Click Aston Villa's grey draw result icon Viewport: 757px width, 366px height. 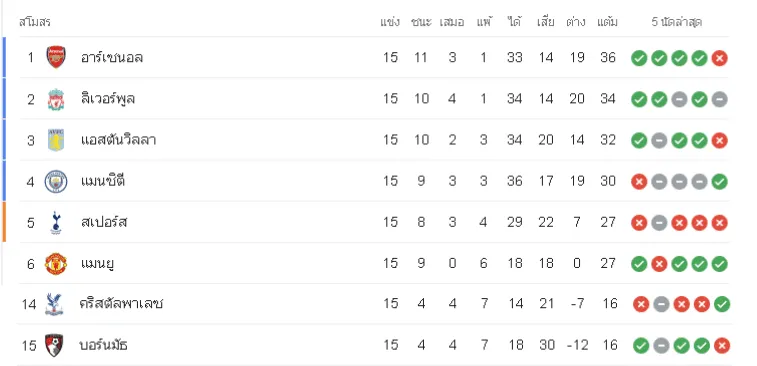[x=659, y=141]
